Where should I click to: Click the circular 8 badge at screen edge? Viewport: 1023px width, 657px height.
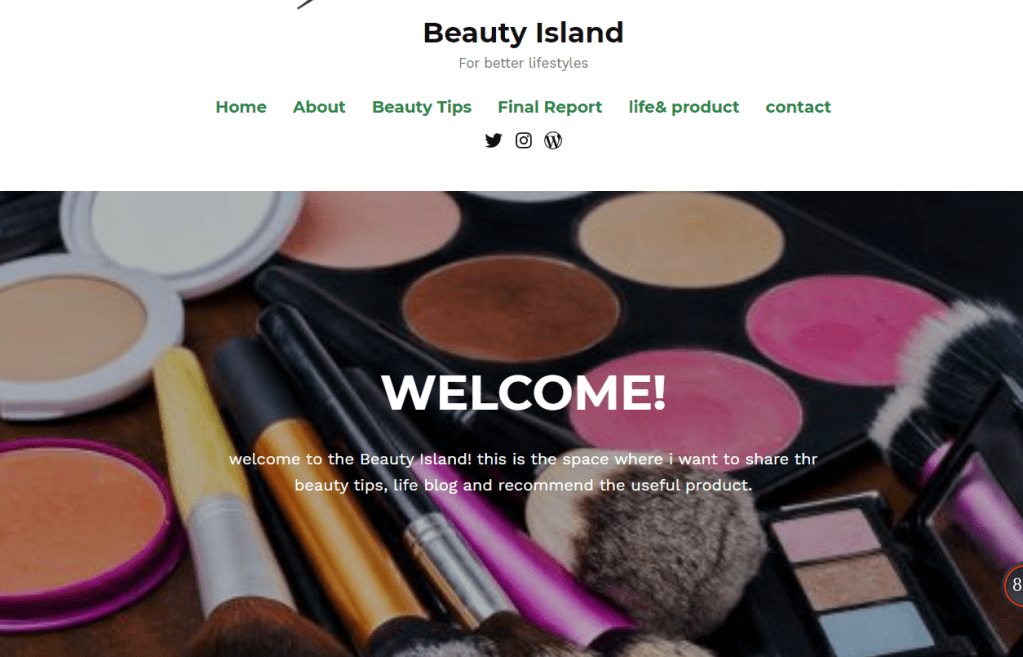tap(1014, 585)
